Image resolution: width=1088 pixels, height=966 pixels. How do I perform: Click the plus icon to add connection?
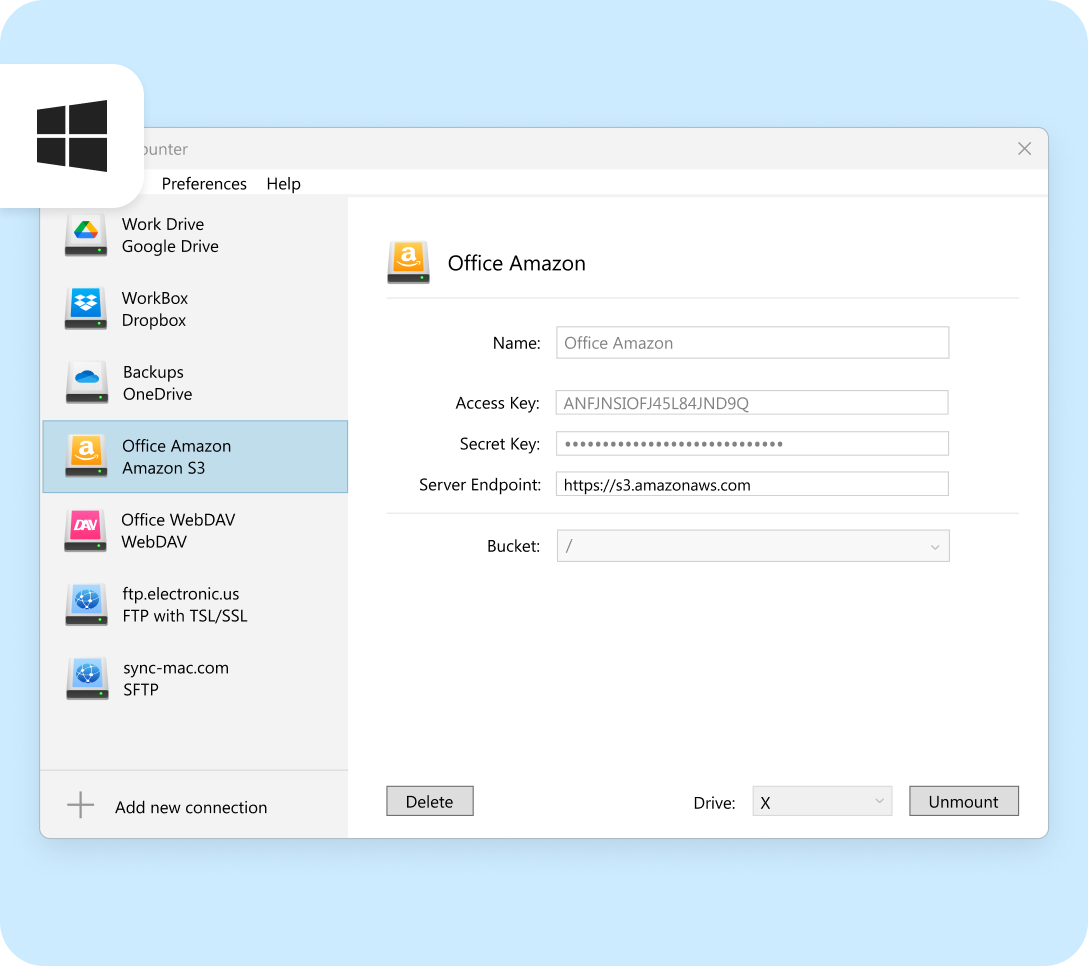point(80,806)
